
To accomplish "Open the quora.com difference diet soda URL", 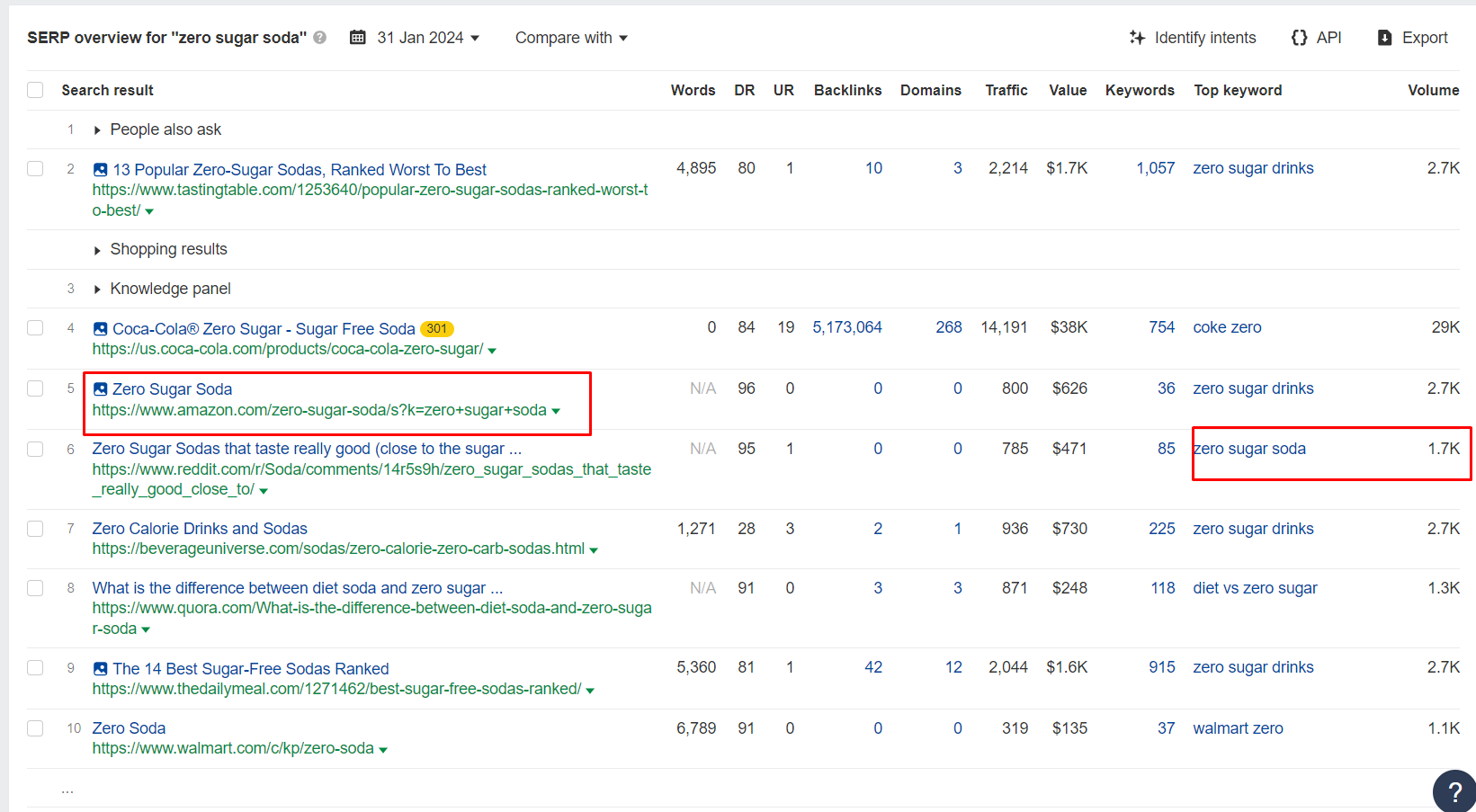I will pyautogui.click(x=371, y=619).
